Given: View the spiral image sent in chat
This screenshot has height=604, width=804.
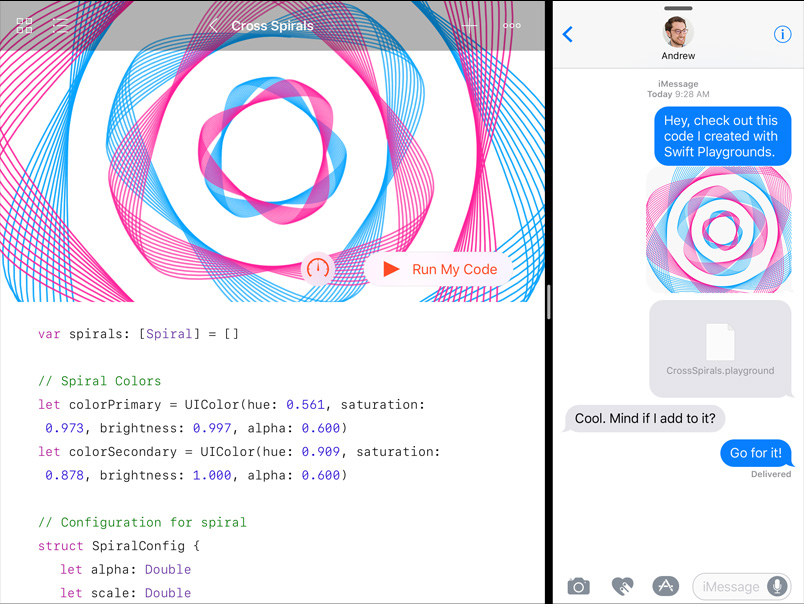Looking at the screenshot, I should (719, 230).
